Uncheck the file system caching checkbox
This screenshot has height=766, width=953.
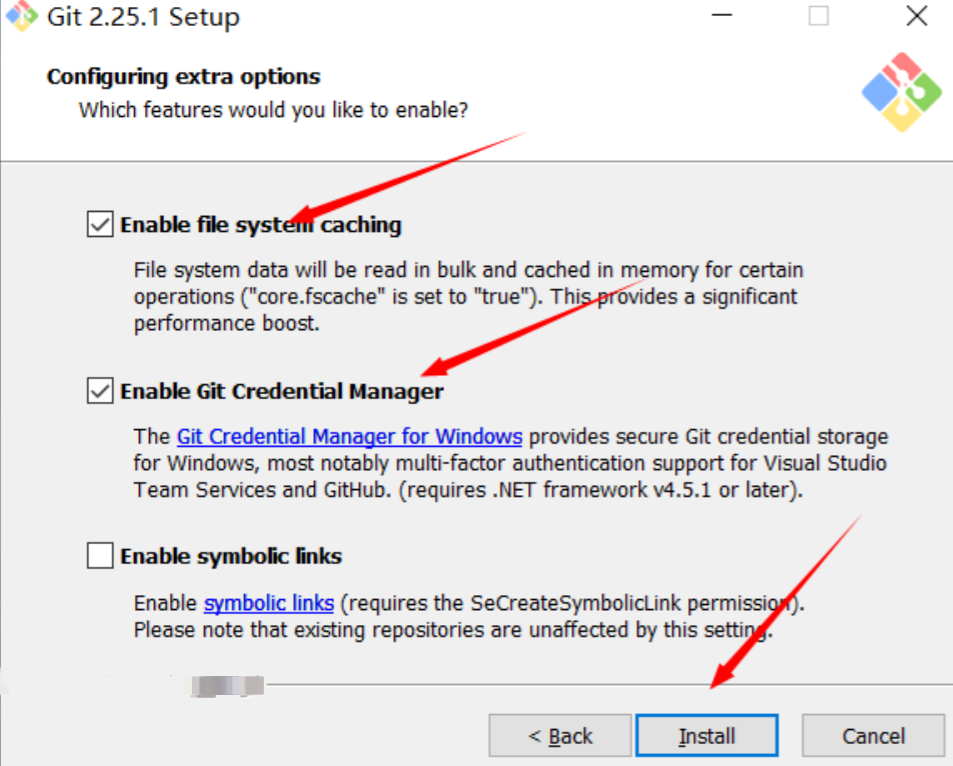100,225
